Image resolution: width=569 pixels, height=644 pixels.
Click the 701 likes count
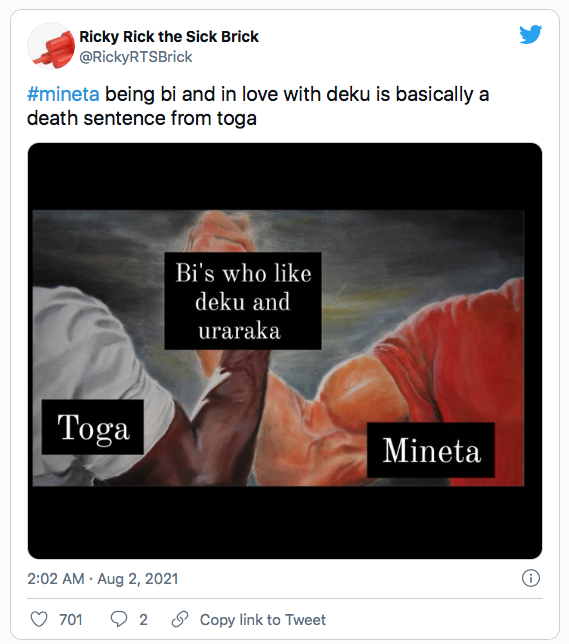coord(71,619)
